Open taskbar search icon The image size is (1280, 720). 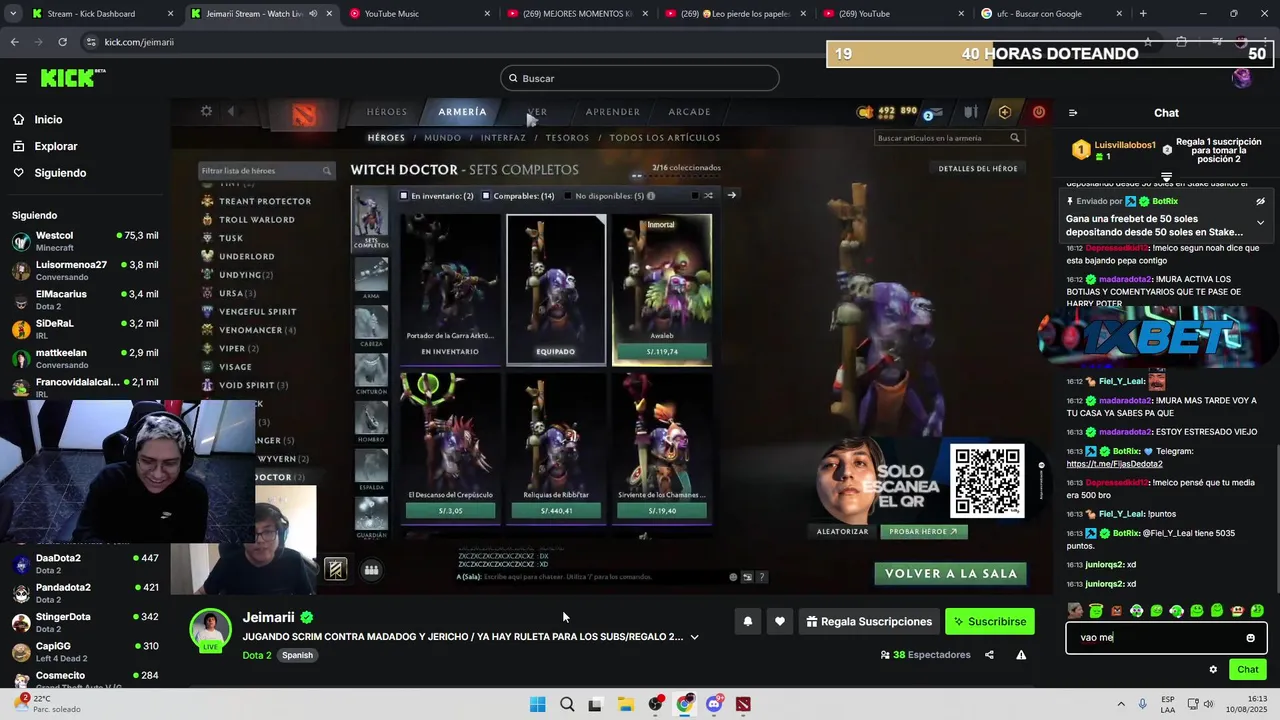[x=567, y=704]
